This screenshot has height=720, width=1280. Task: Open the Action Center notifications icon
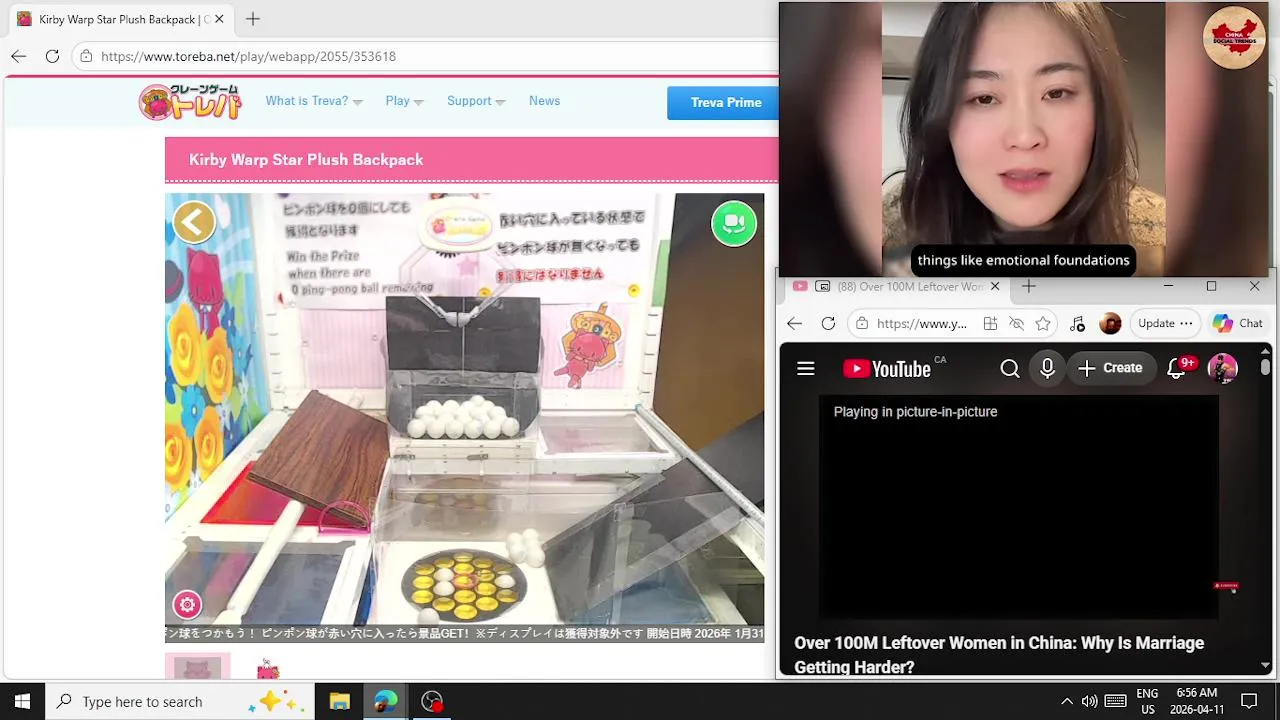click(1249, 701)
